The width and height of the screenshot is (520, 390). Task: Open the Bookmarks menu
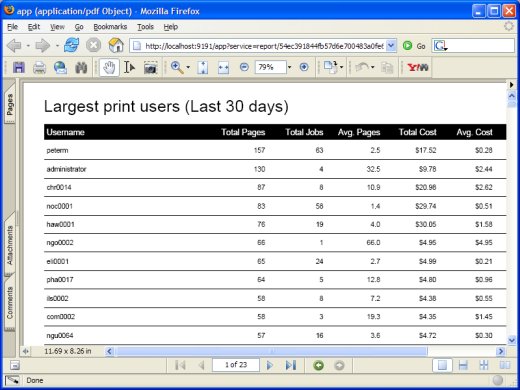(x=110, y=27)
